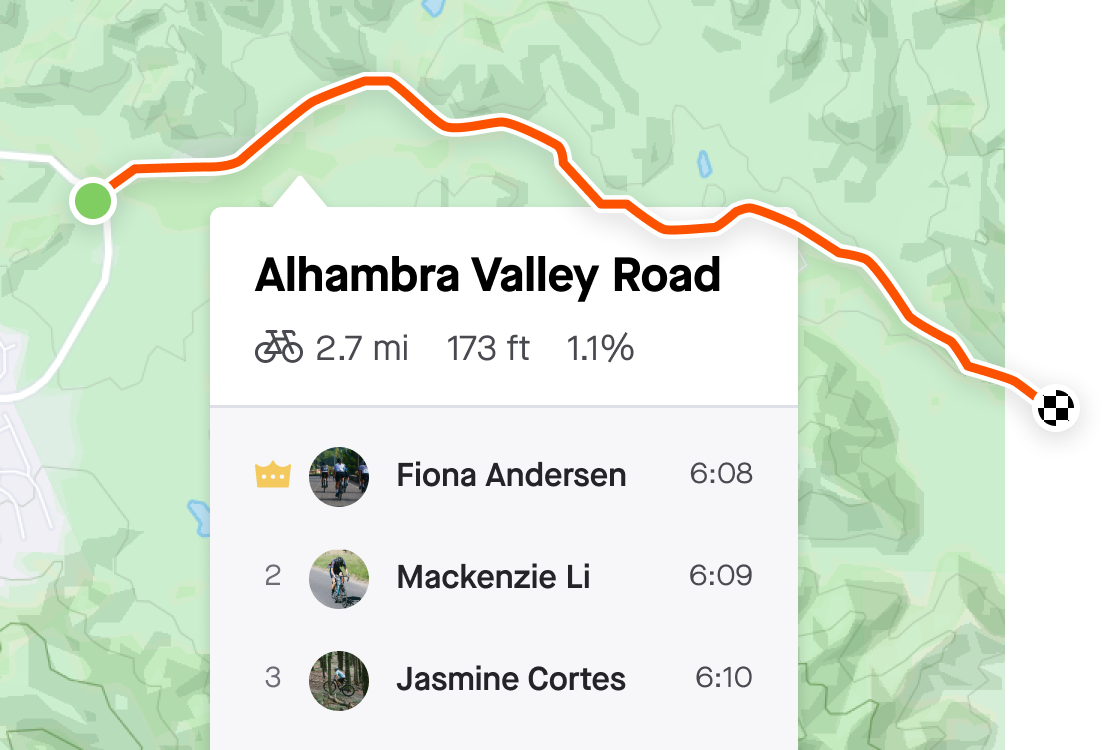1110x750 pixels.
Task: Click the checkered finish flag marker
Action: (1056, 408)
